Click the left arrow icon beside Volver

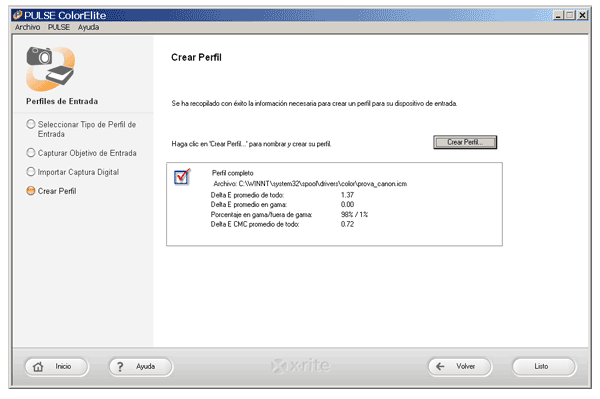click(x=440, y=366)
